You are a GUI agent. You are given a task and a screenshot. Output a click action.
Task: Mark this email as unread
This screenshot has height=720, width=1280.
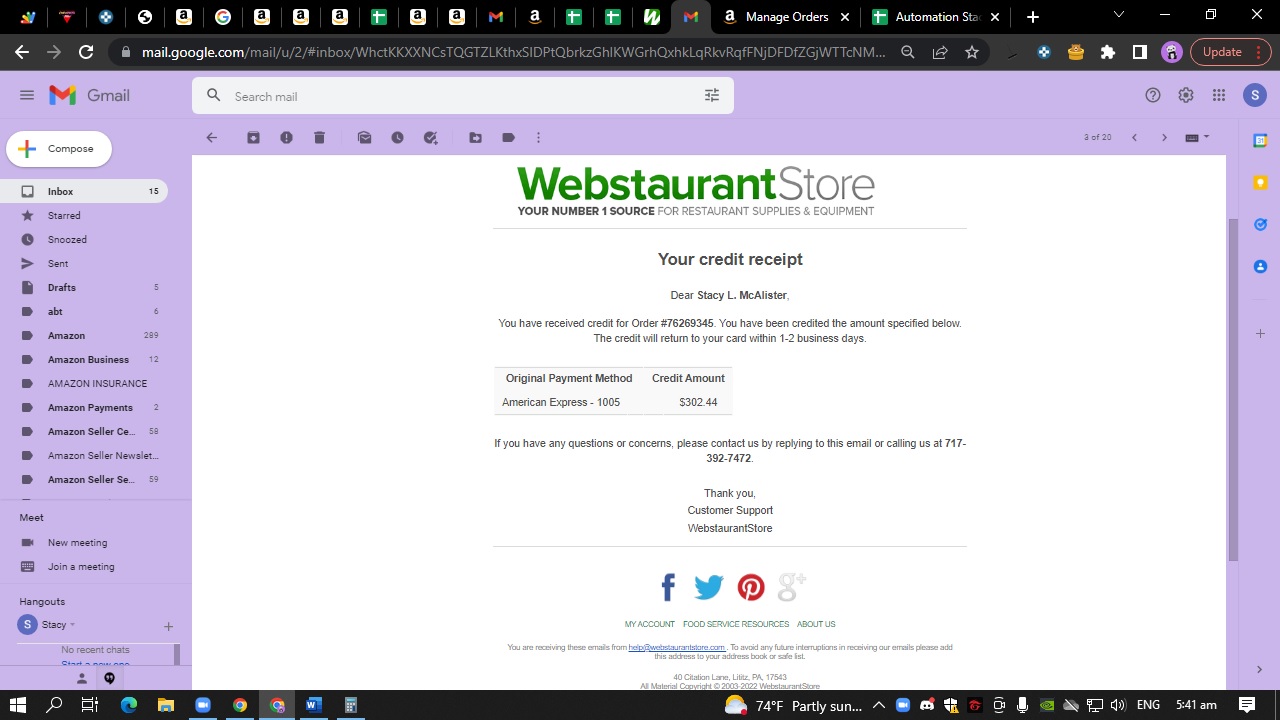tap(365, 138)
